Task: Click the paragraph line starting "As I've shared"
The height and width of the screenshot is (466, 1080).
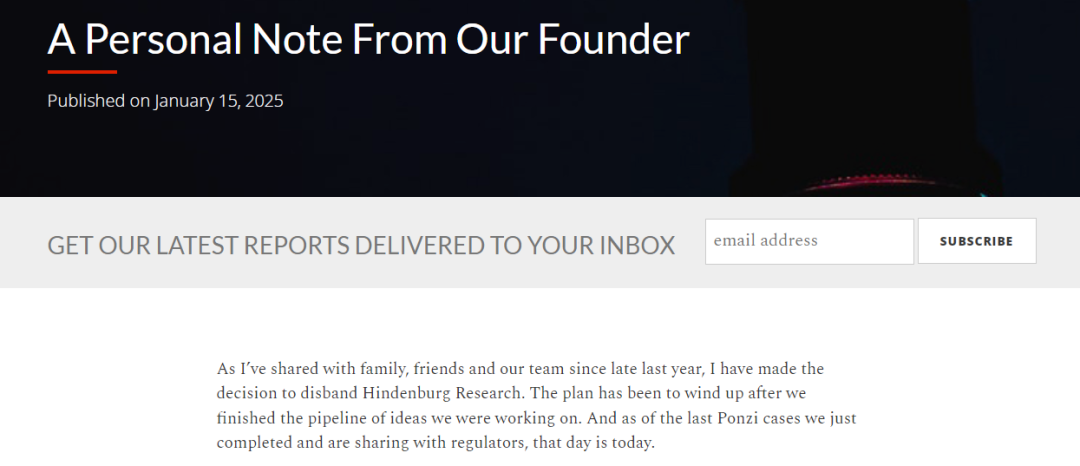Action: pos(520,369)
